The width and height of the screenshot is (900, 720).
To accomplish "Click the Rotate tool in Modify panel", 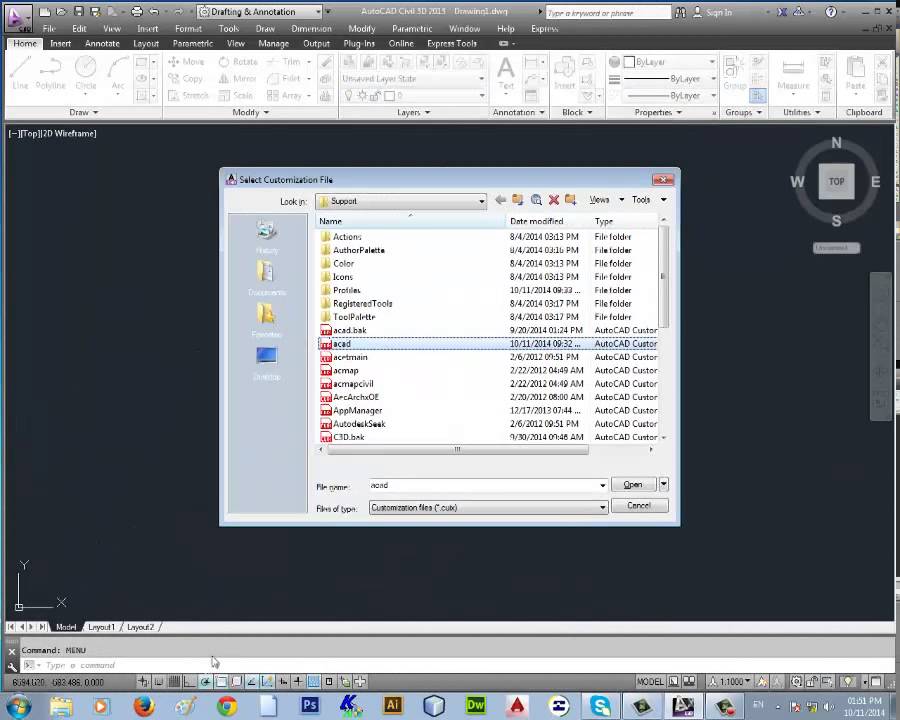I will click(x=238, y=61).
